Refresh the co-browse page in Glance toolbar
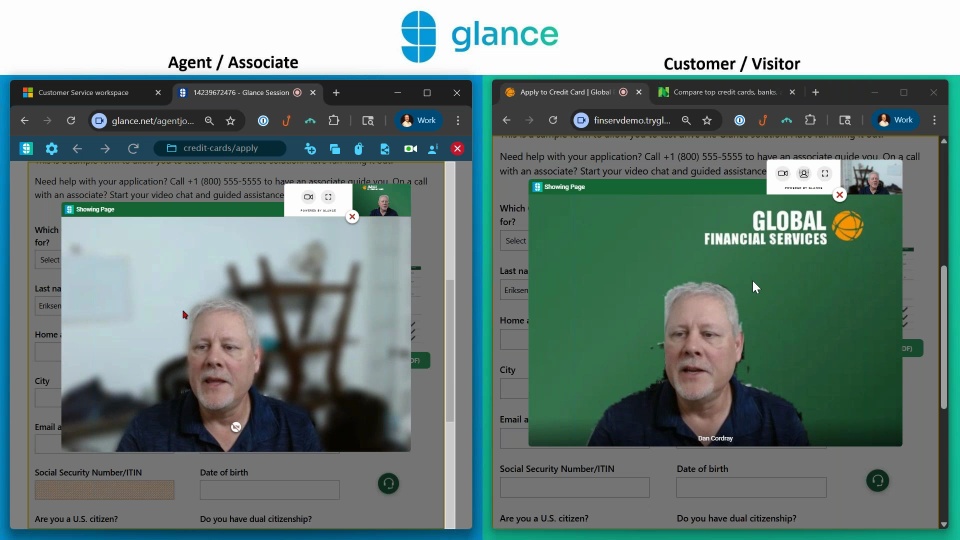960x540 pixels. pos(133,148)
